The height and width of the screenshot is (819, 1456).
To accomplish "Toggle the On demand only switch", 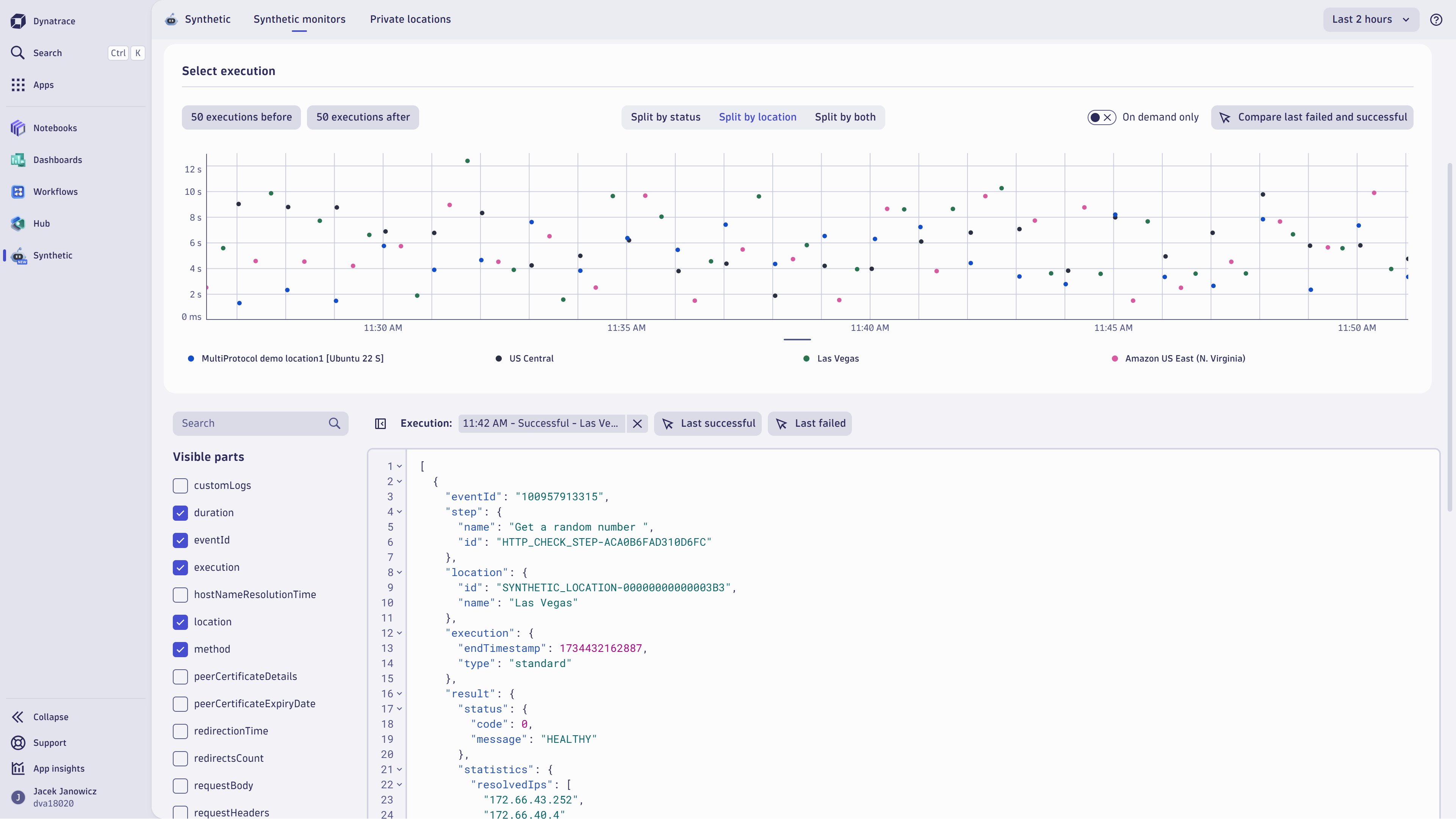I will click(1101, 117).
